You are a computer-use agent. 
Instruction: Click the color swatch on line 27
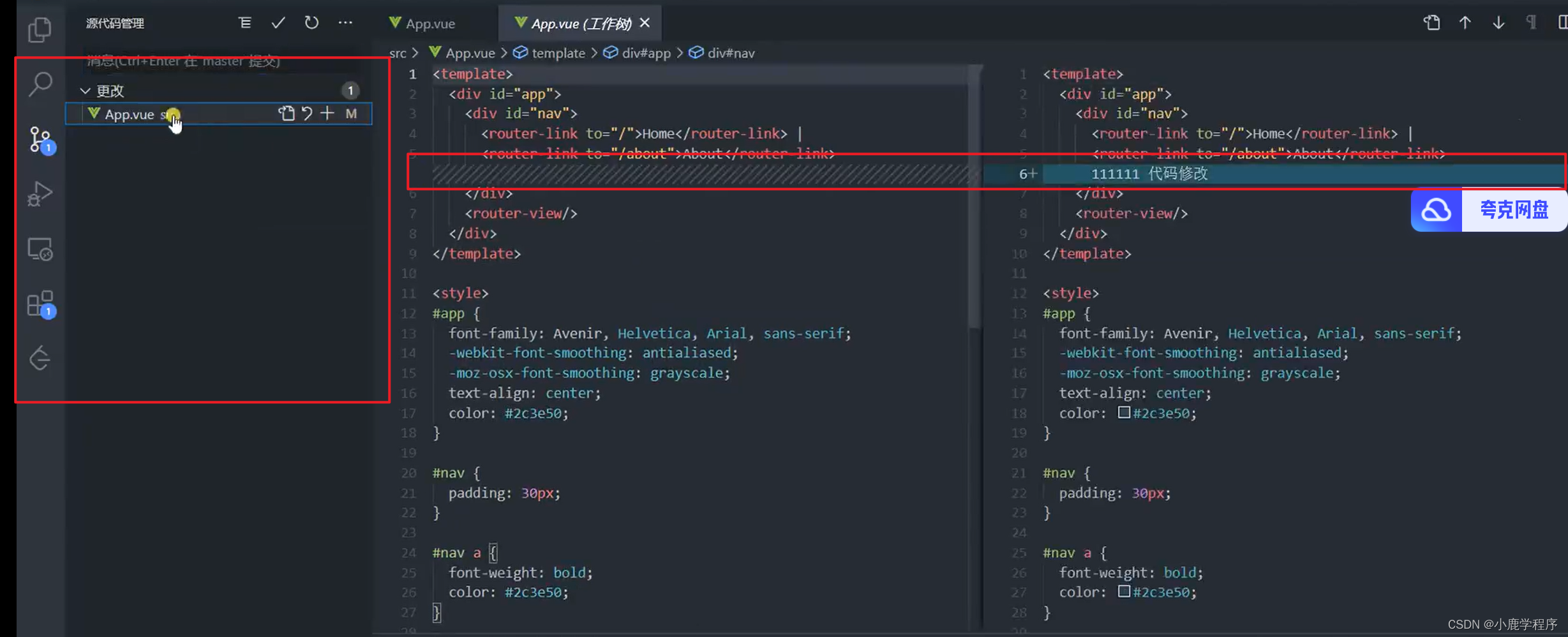(1124, 591)
